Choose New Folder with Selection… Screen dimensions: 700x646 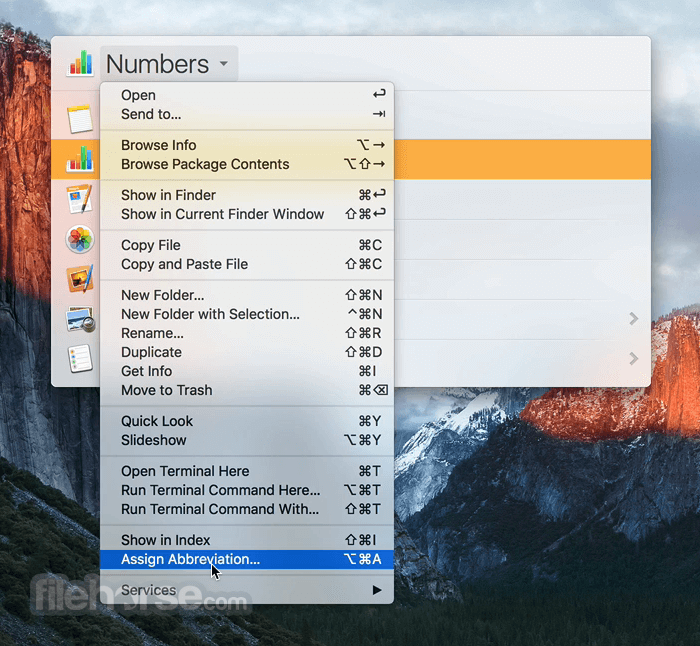click(247, 314)
